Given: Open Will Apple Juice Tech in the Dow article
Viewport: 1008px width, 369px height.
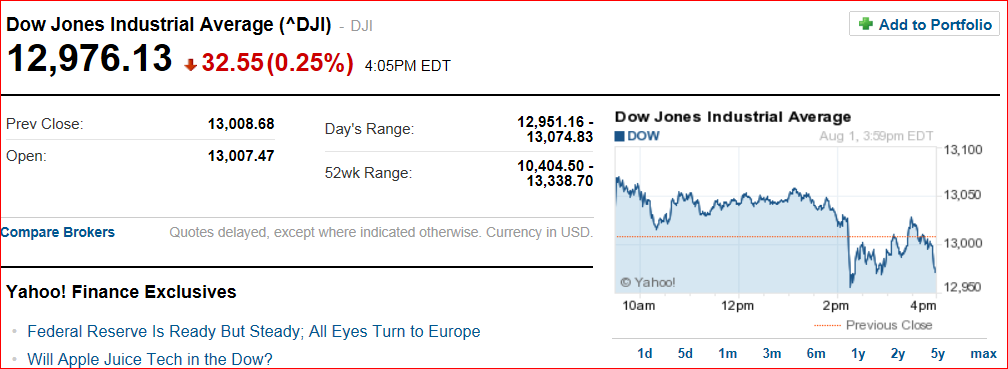Looking at the screenshot, I should (150, 359).
